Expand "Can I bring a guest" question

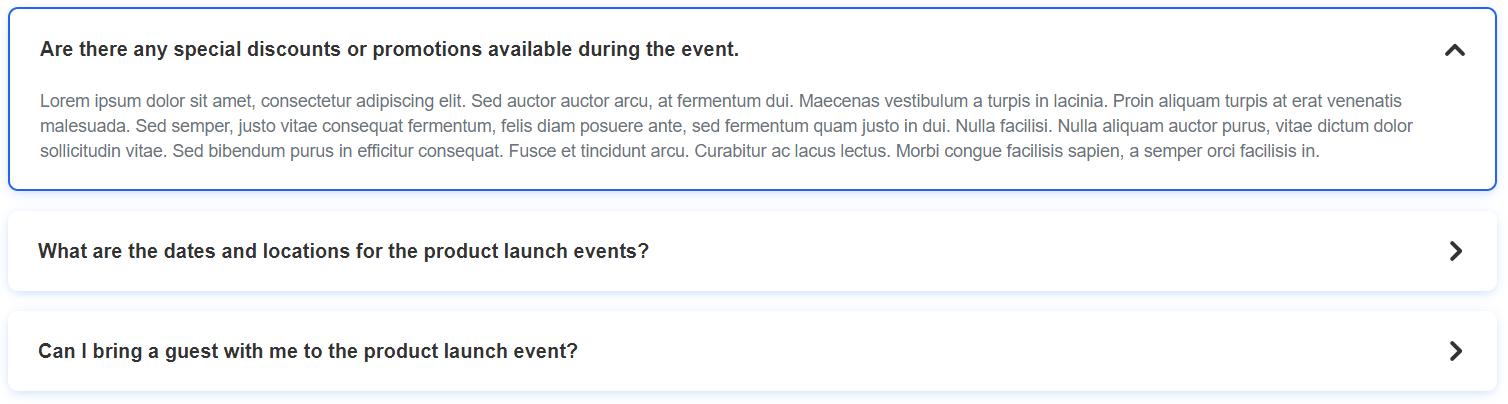coord(307,351)
